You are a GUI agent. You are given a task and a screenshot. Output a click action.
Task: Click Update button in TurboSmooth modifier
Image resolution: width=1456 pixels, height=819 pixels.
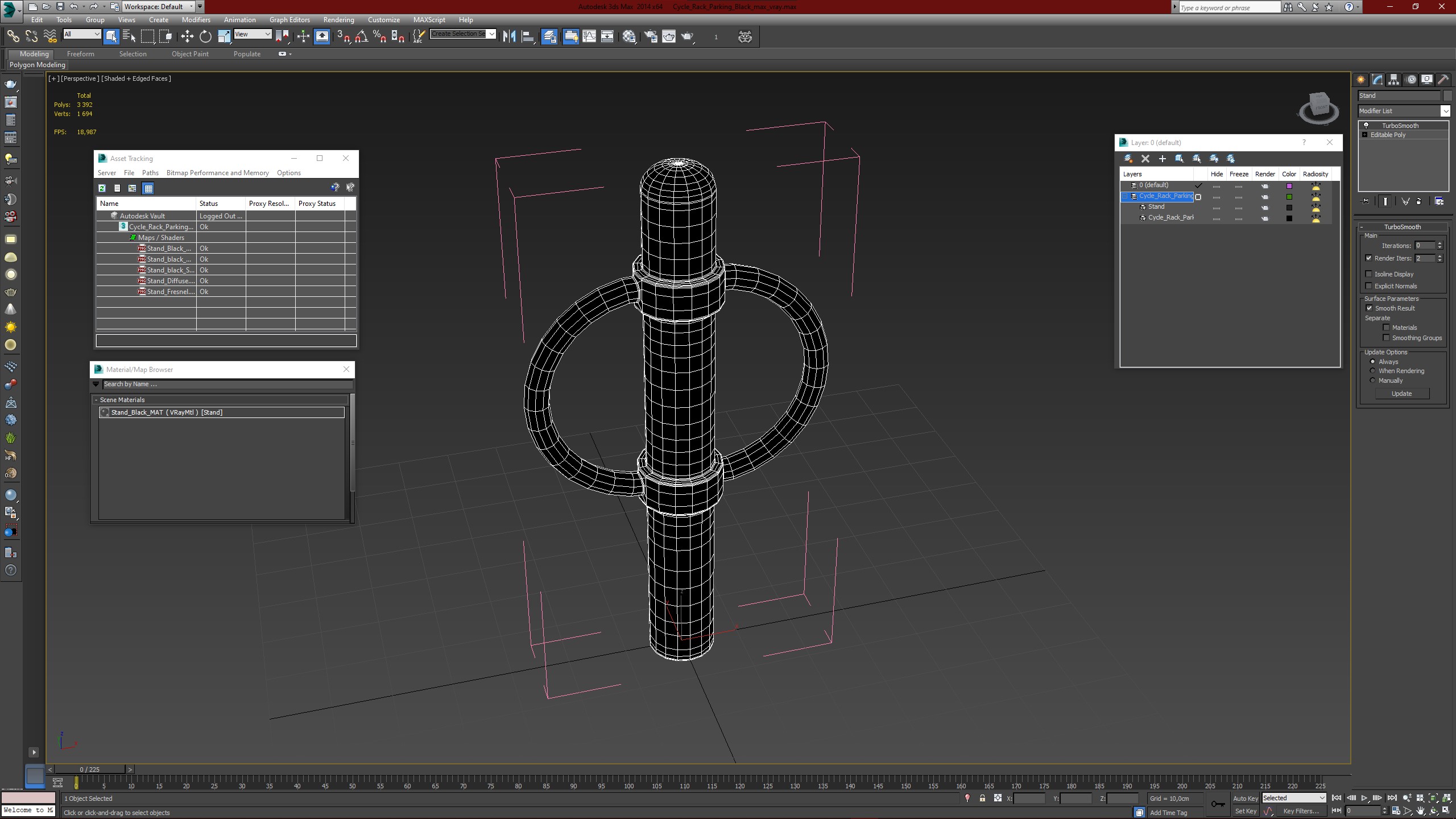pos(1402,393)
